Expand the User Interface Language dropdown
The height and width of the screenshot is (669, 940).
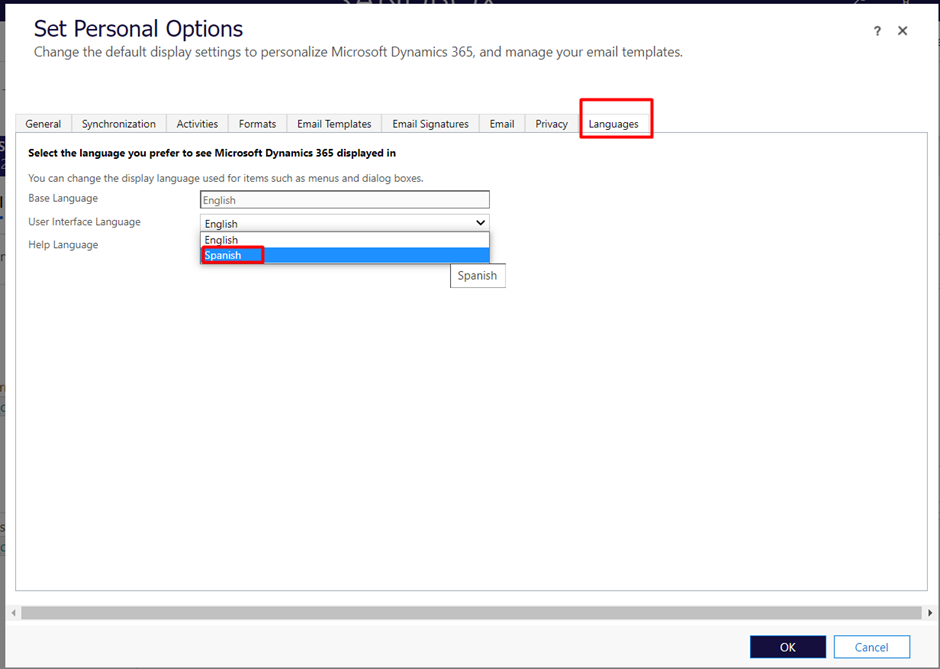click(x=345, y=223)
